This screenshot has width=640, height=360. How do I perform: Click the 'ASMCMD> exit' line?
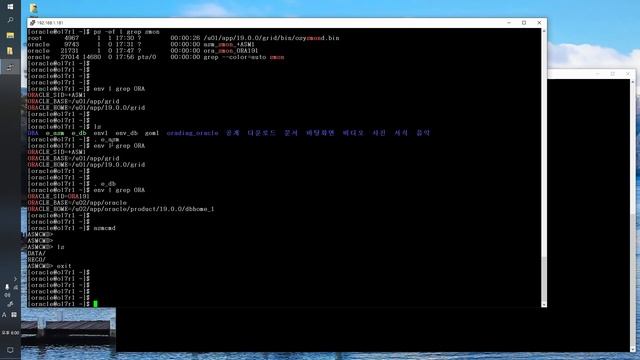49,266
